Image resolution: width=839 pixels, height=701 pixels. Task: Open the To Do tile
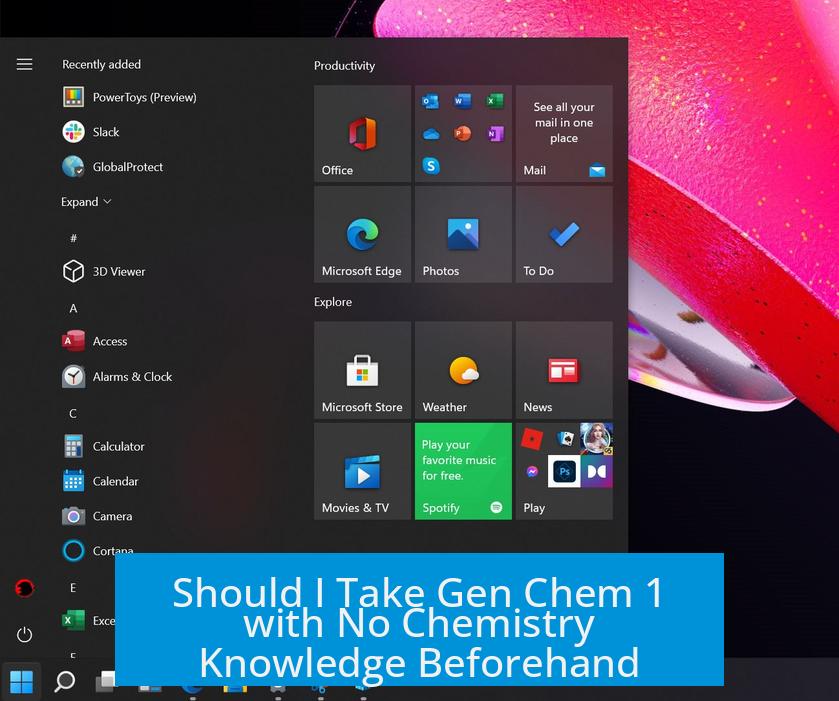[564, 234]
